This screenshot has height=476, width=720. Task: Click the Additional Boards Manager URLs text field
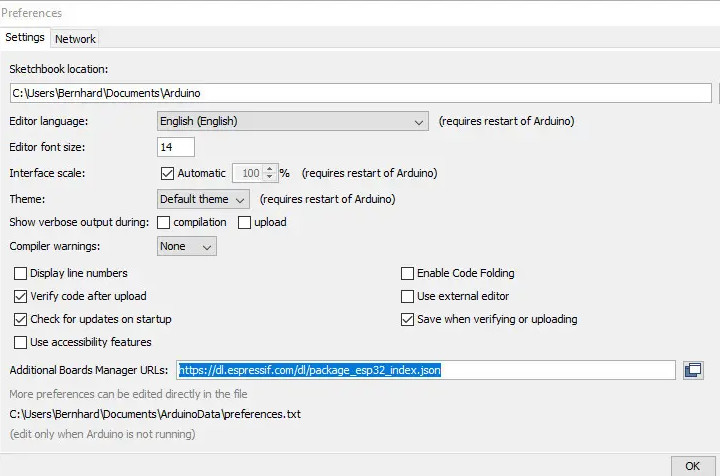click(426, 370)
